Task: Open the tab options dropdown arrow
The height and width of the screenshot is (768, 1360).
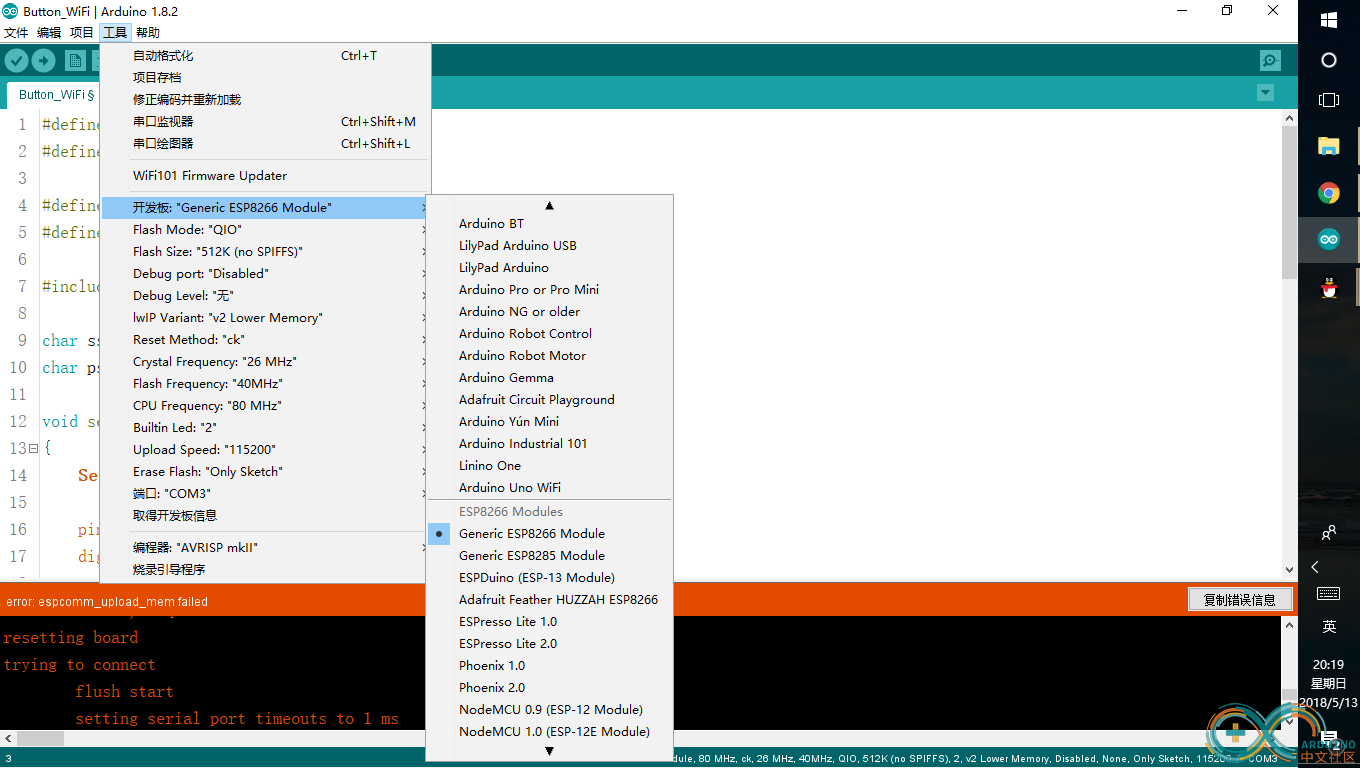Action: 1265,93
